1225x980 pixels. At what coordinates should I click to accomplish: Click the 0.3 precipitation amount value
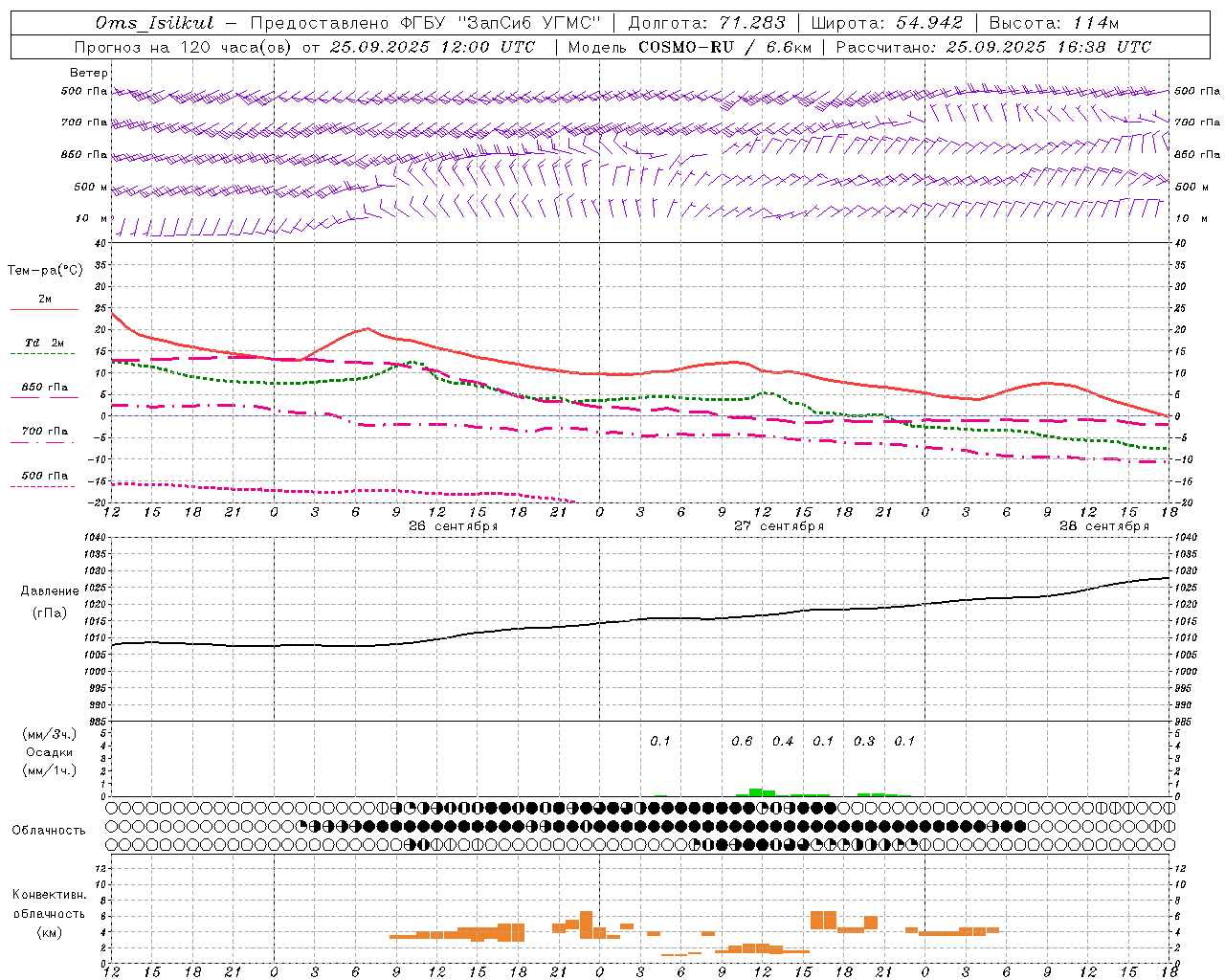click(864, 741)
